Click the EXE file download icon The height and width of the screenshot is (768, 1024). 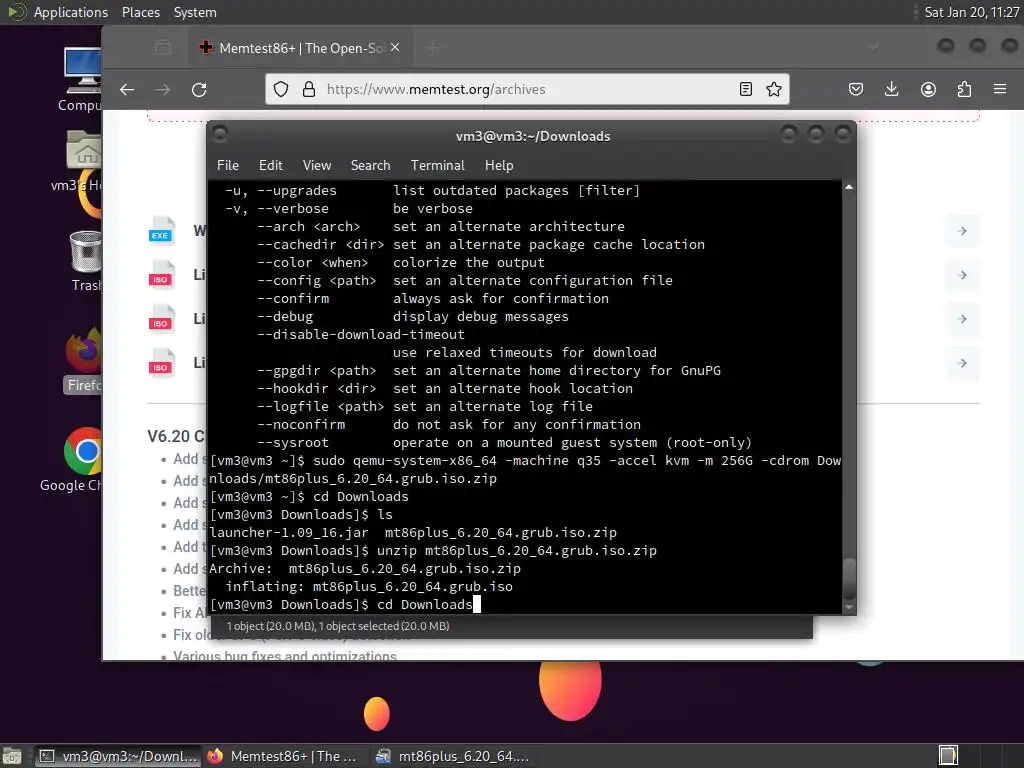tap(160, 231)
